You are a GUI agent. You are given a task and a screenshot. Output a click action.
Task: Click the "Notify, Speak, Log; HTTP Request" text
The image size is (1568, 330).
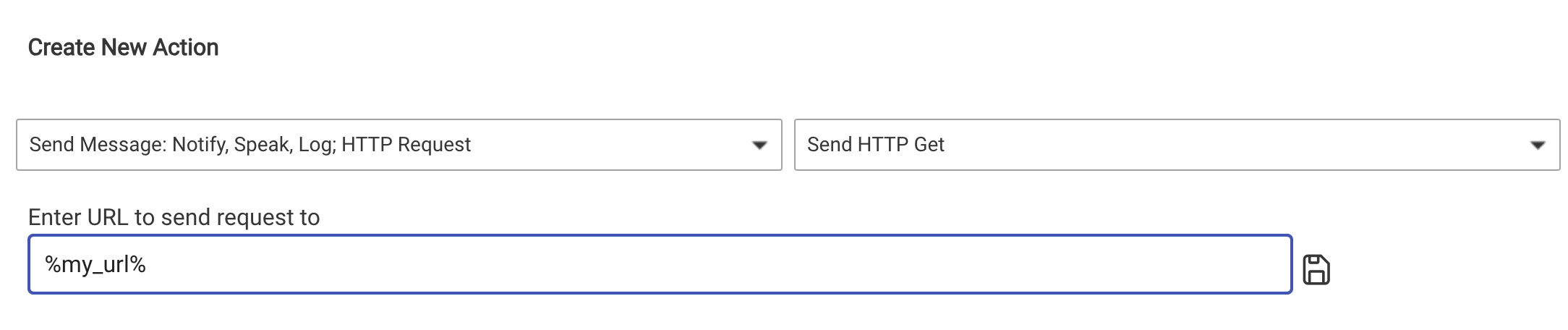click(x=321, y=145)
